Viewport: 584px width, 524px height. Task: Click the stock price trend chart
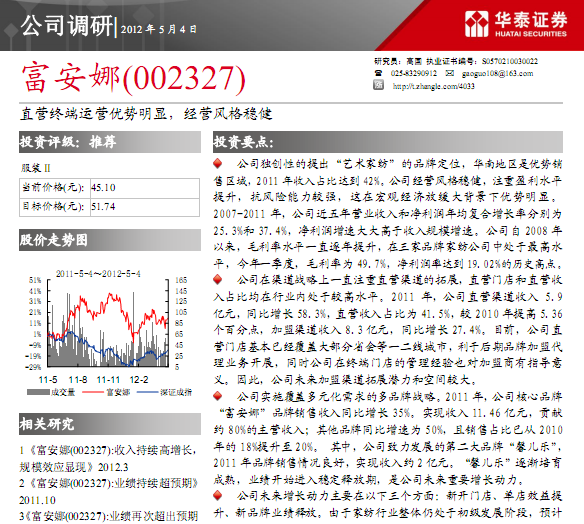108,323
